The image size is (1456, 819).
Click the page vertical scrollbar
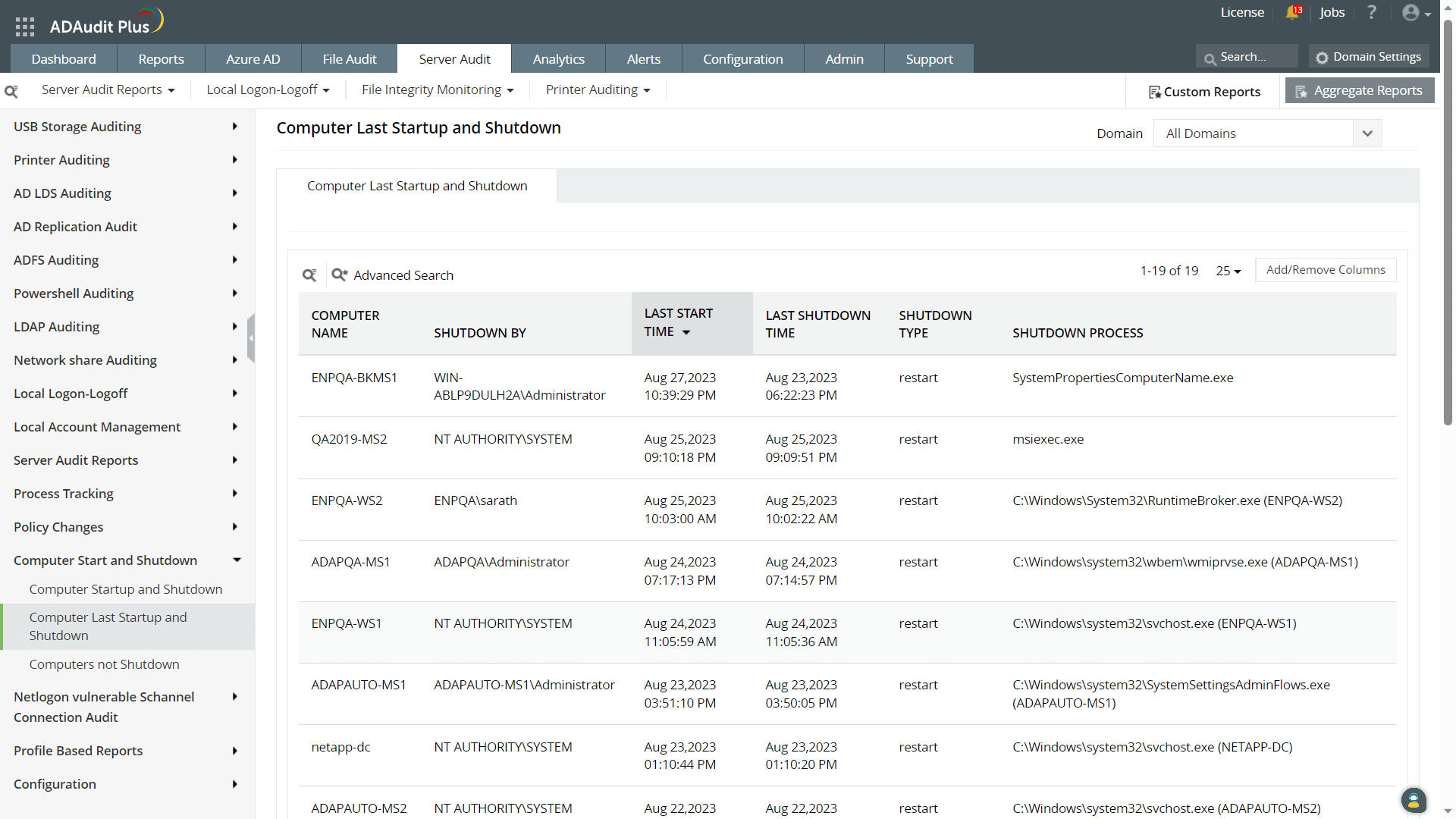1448,227
